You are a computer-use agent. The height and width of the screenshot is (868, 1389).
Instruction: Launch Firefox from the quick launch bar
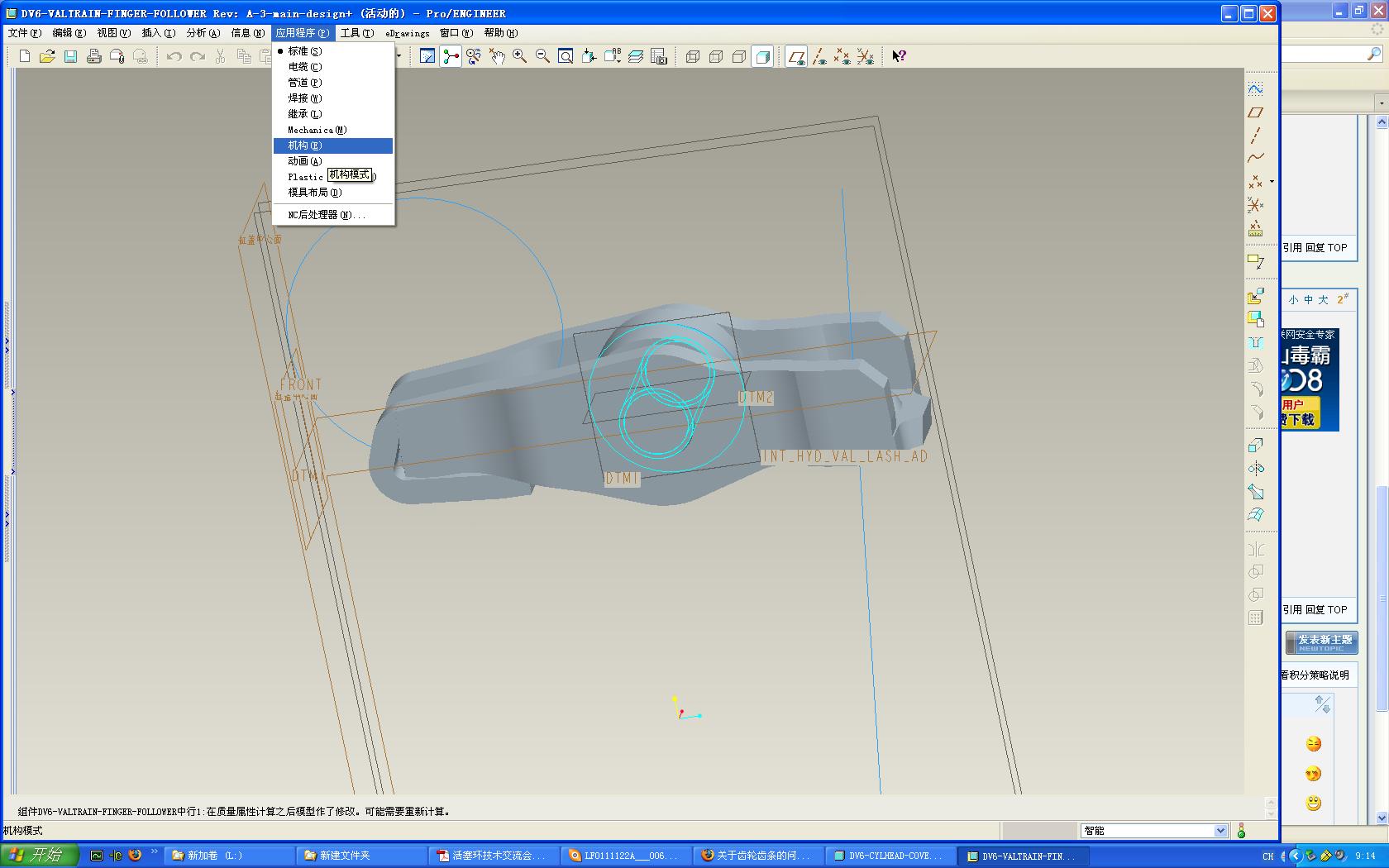pos(135,856)
